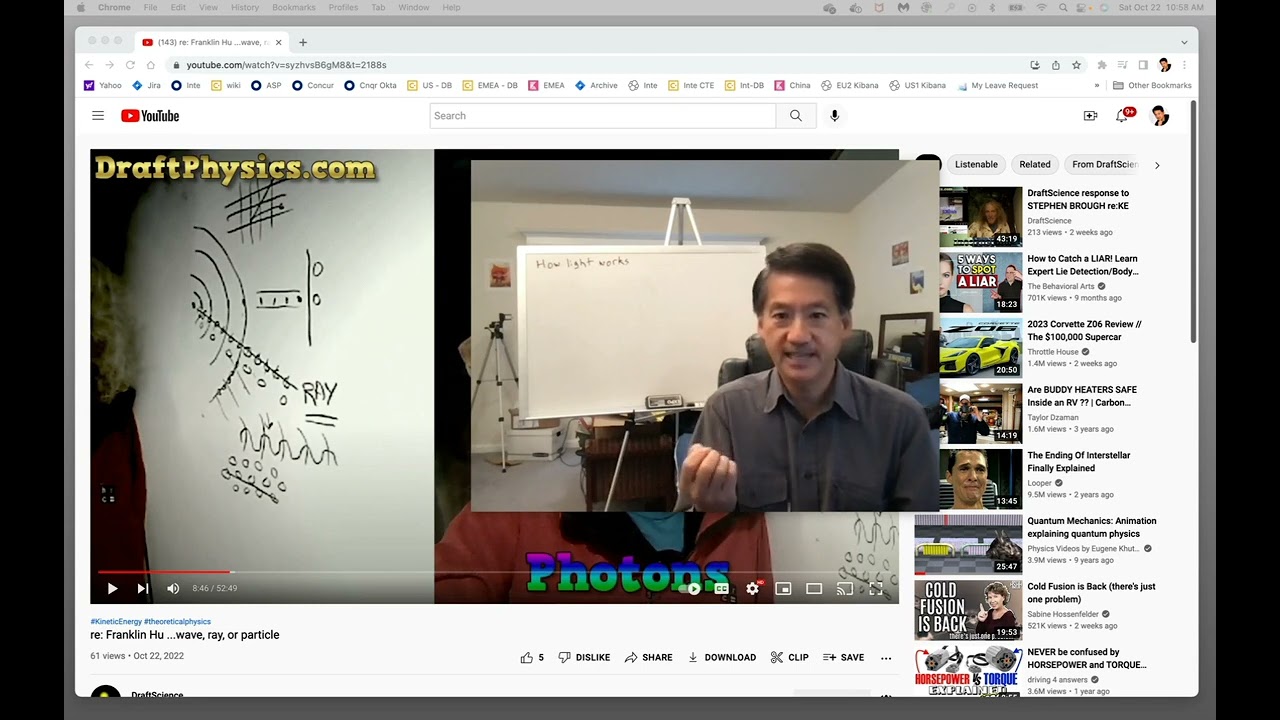Click the address bar URL
Image resolution: width=1280 pixels, height=720 pixels.
click(286, 65)
